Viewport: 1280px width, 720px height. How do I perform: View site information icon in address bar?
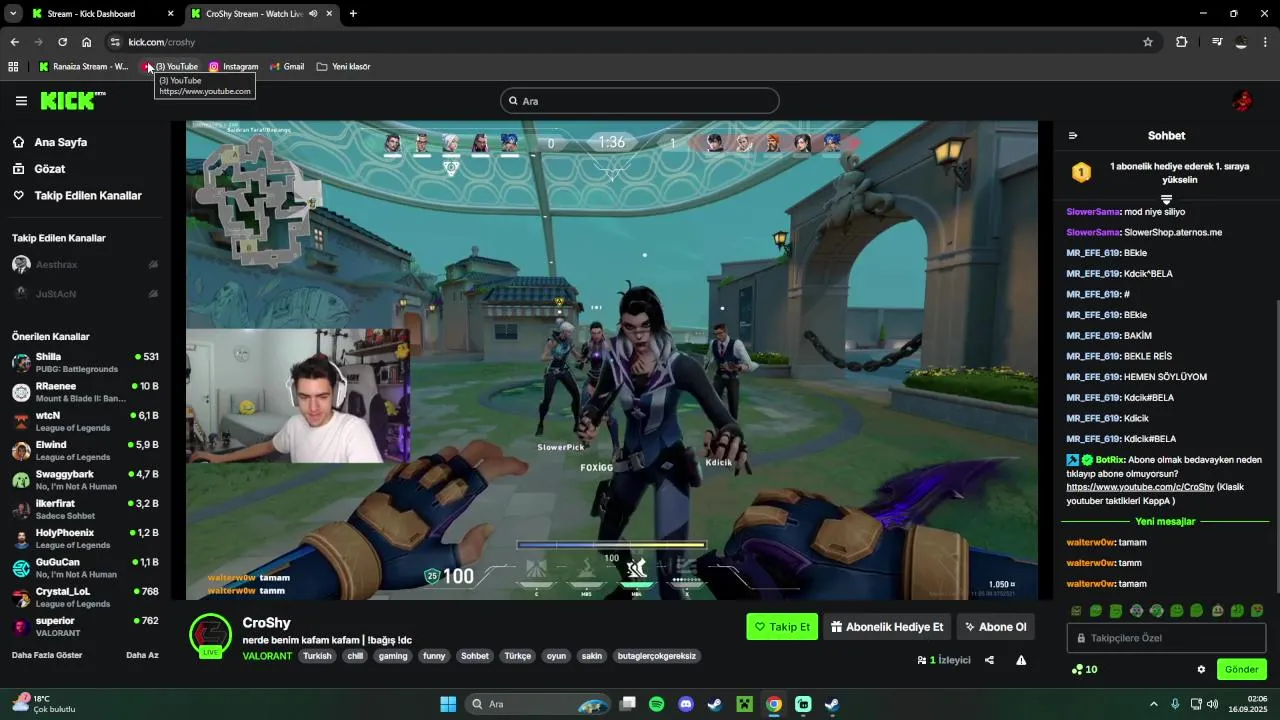115,42
